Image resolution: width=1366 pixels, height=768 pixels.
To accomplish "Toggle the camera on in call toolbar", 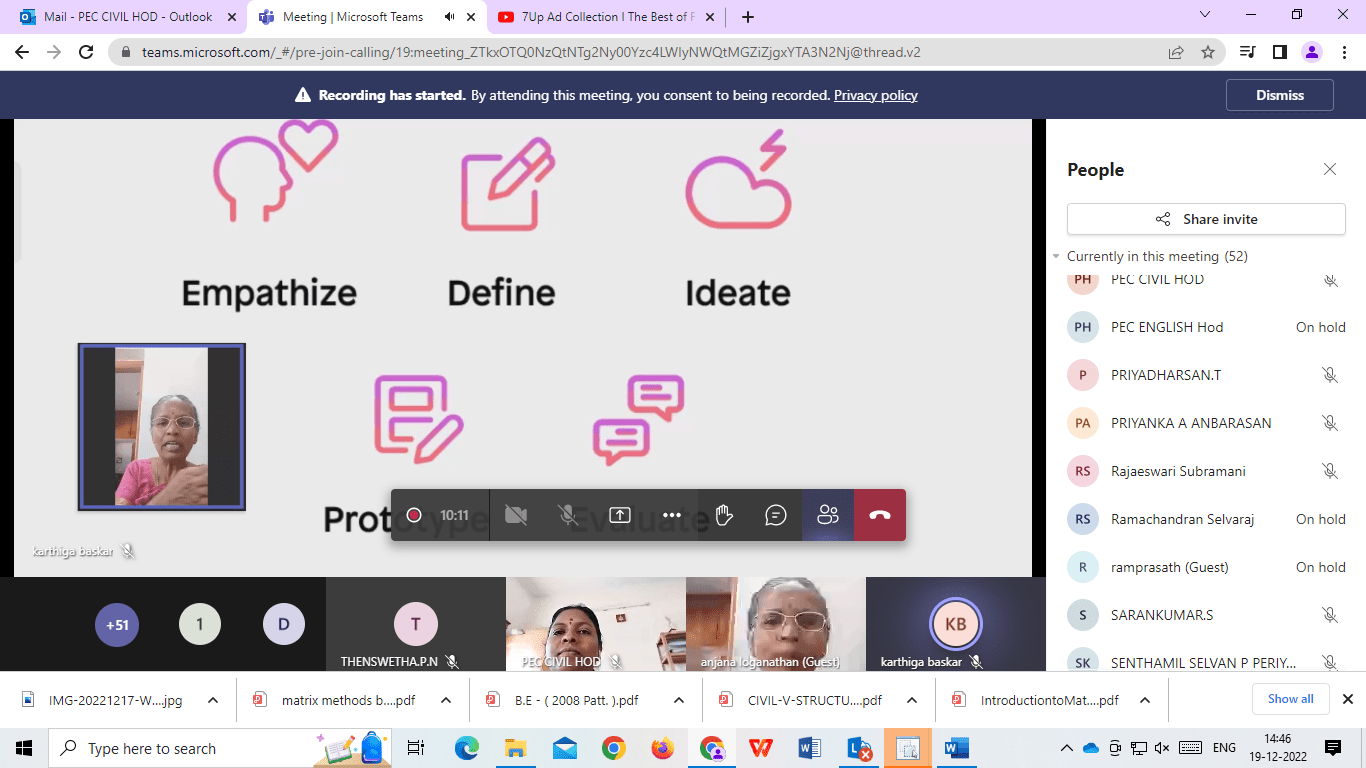I will pos(516,515).
